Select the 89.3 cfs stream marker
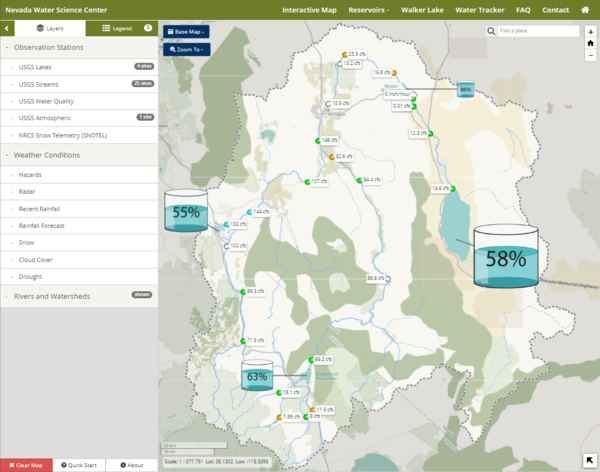 [x=243, y=292]
